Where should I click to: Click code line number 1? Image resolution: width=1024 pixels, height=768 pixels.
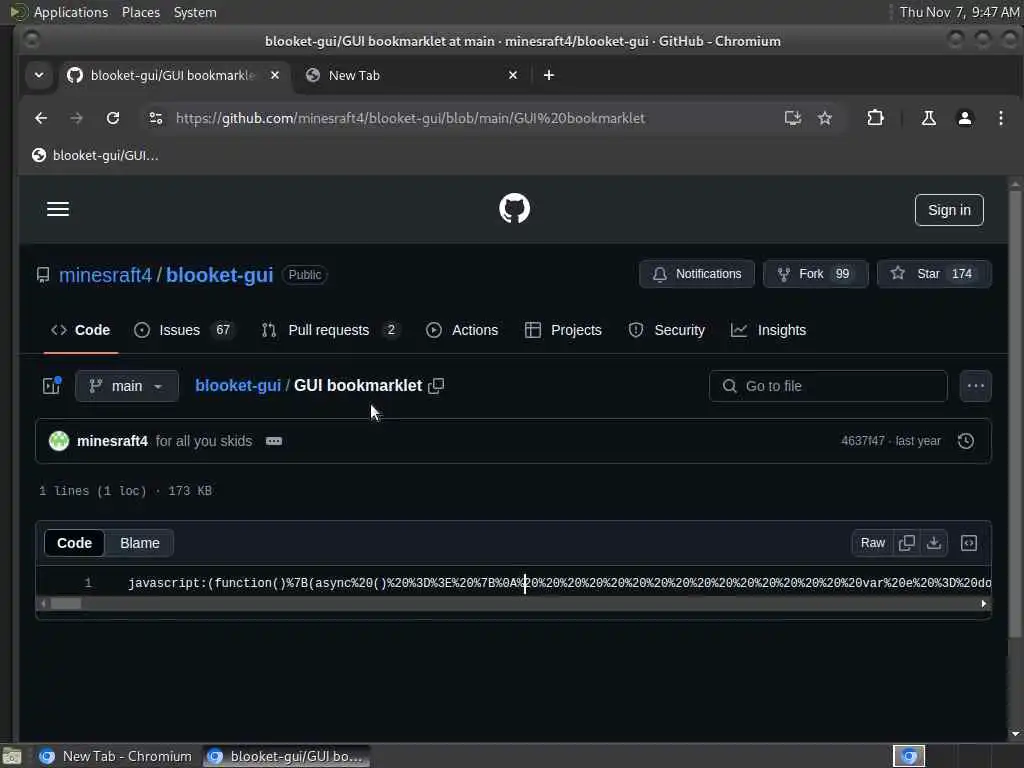pyautogui.click(x=88, y=583)
